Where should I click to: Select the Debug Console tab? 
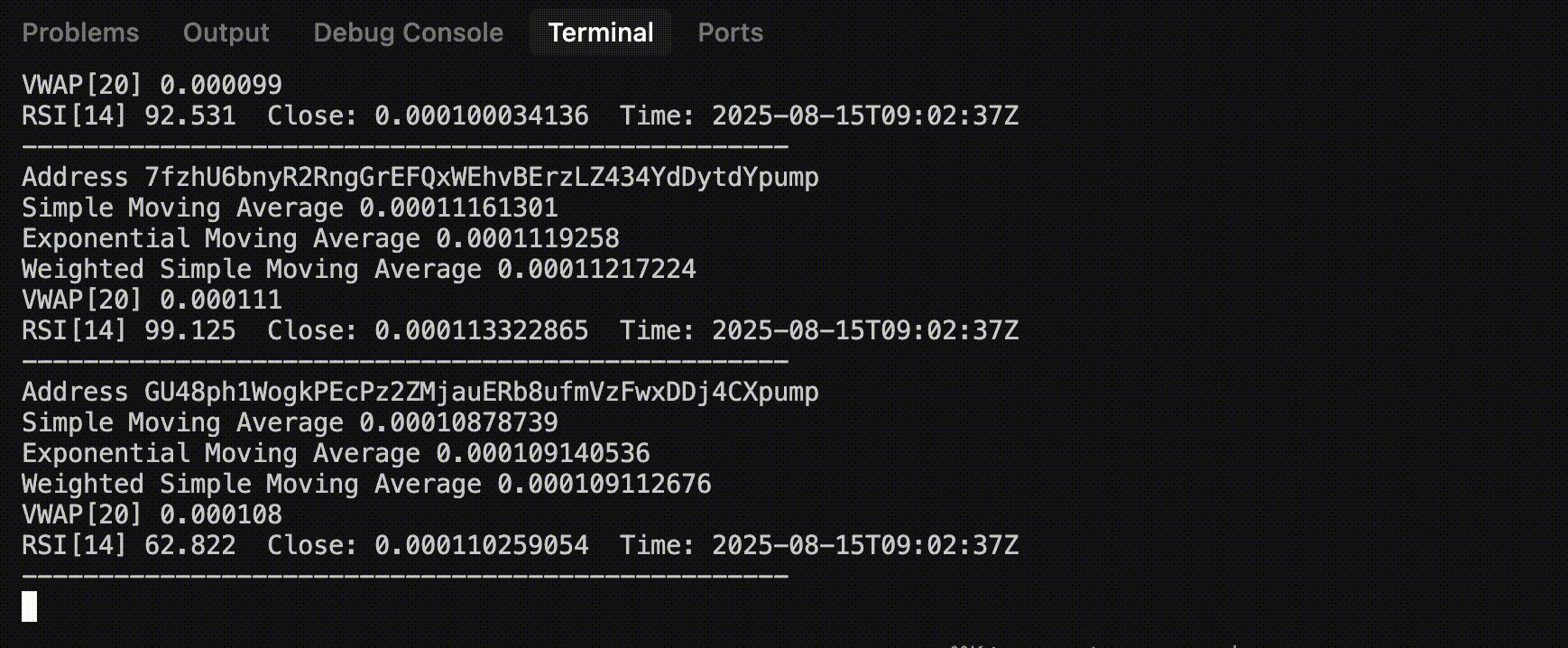pyautogui.click(x=408, y=32)
